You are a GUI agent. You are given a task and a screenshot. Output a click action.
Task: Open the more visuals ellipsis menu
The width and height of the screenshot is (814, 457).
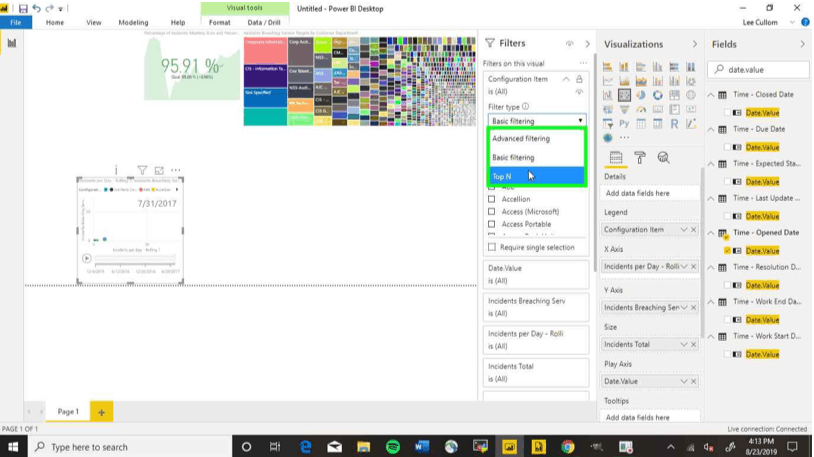[x=625, y=138]
